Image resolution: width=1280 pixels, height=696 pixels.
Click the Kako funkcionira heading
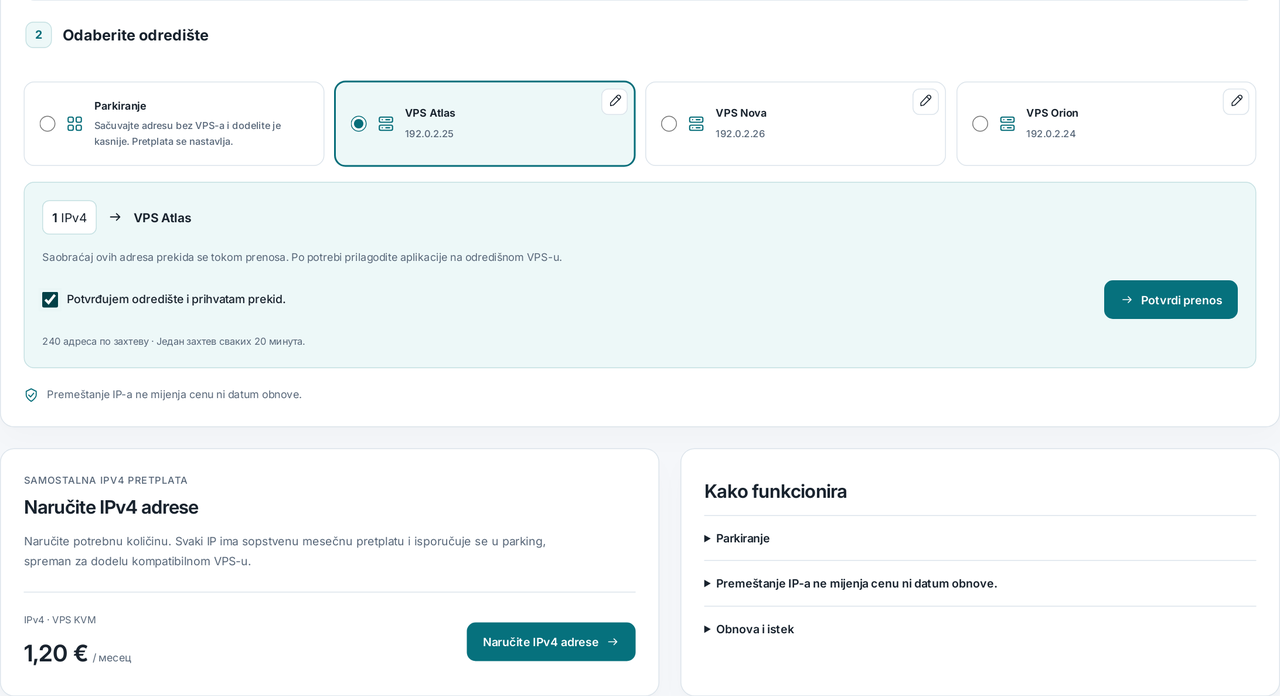click(x=775, y=491)
